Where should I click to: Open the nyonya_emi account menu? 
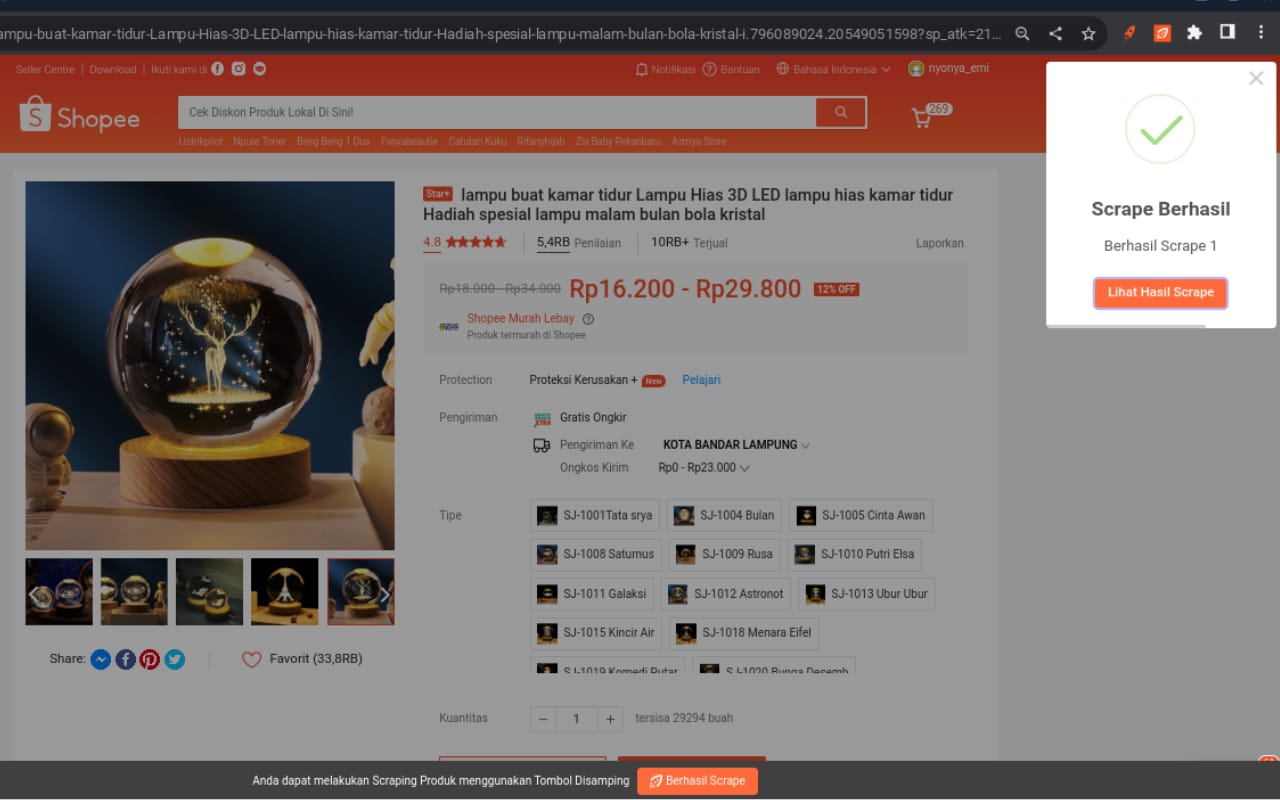coord(948,69)
